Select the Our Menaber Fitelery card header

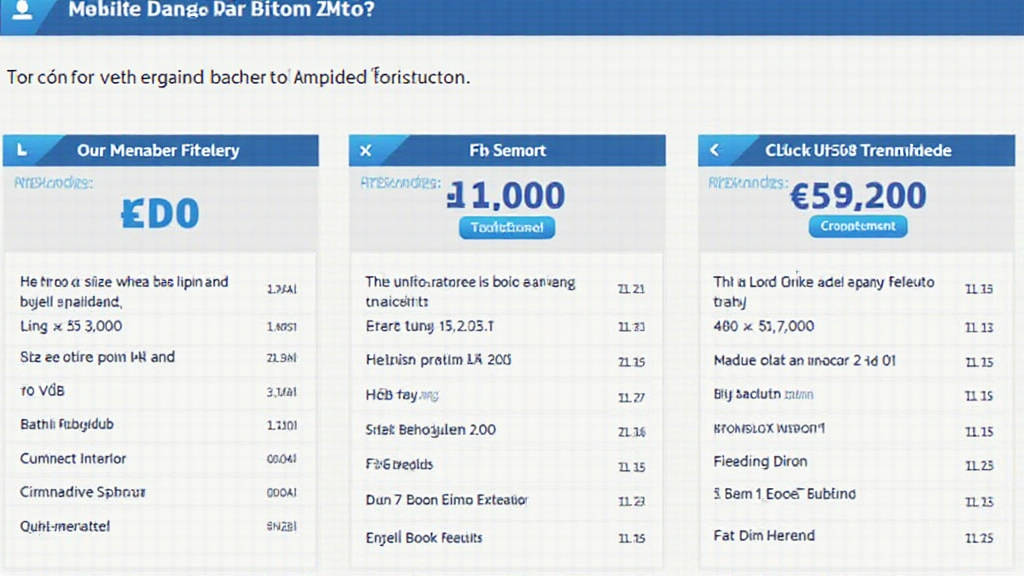[x=158, y=151]
